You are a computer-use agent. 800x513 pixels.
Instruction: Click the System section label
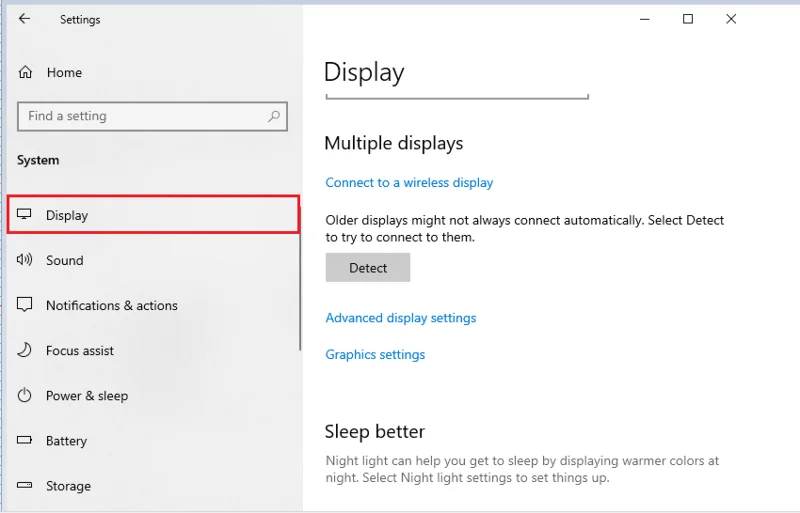[38, 160]
